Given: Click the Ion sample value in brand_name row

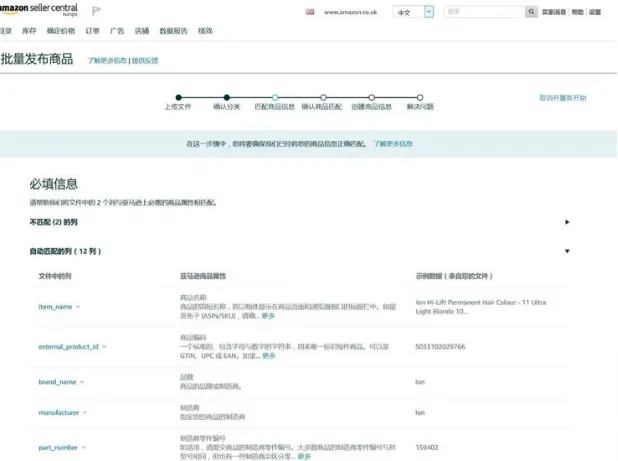Looking at the screenshot, I should [420, 382].
